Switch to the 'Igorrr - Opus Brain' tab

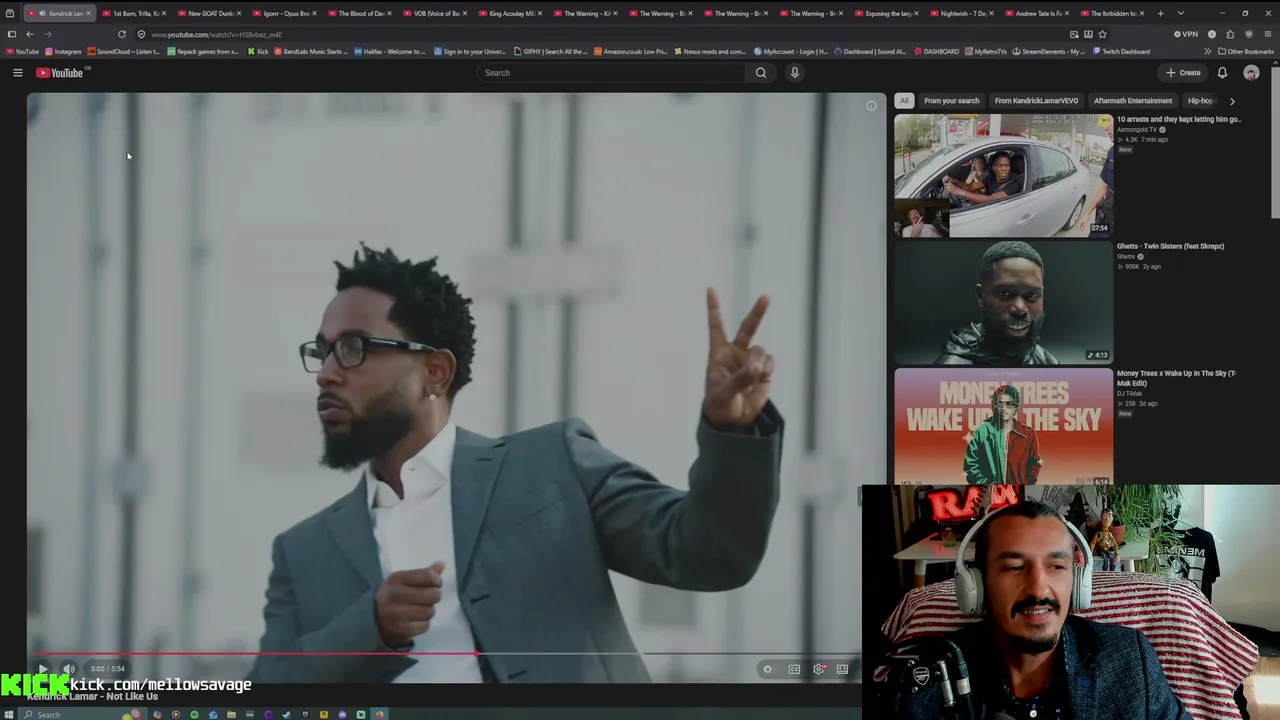(x=284, y=14)
